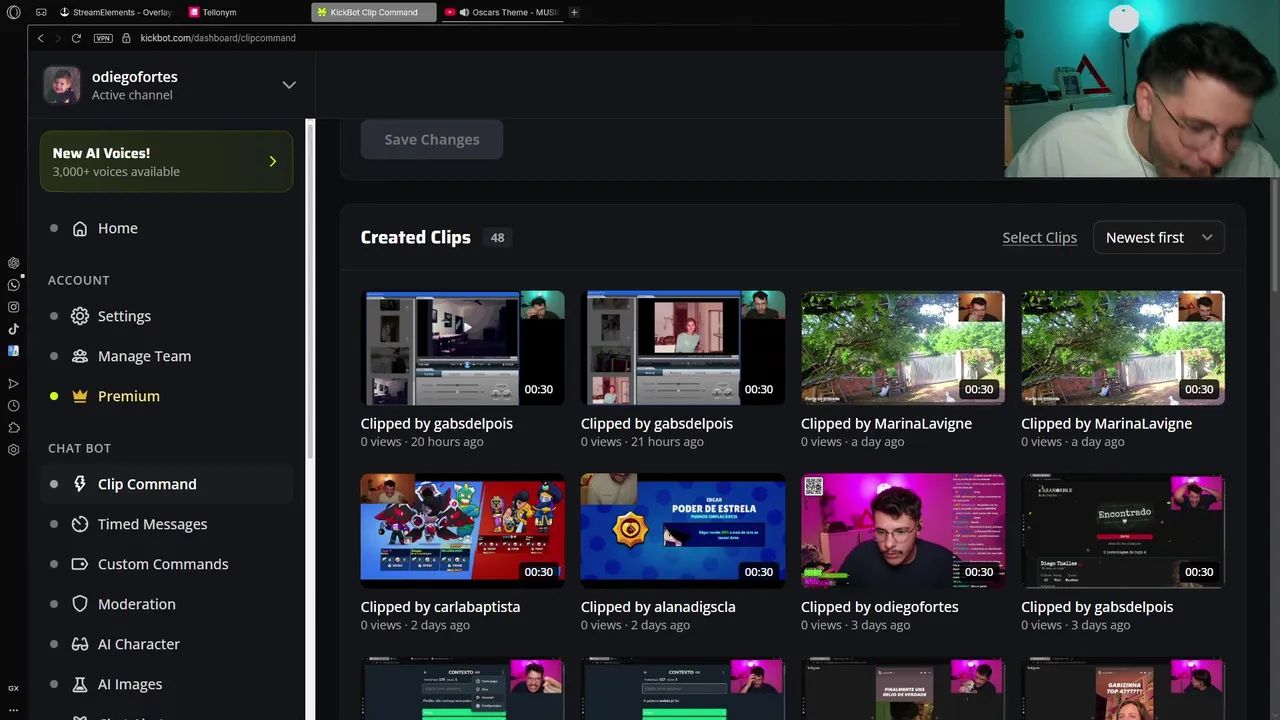Click 'Clipped by carlabaptista' title

click(440, 607)
